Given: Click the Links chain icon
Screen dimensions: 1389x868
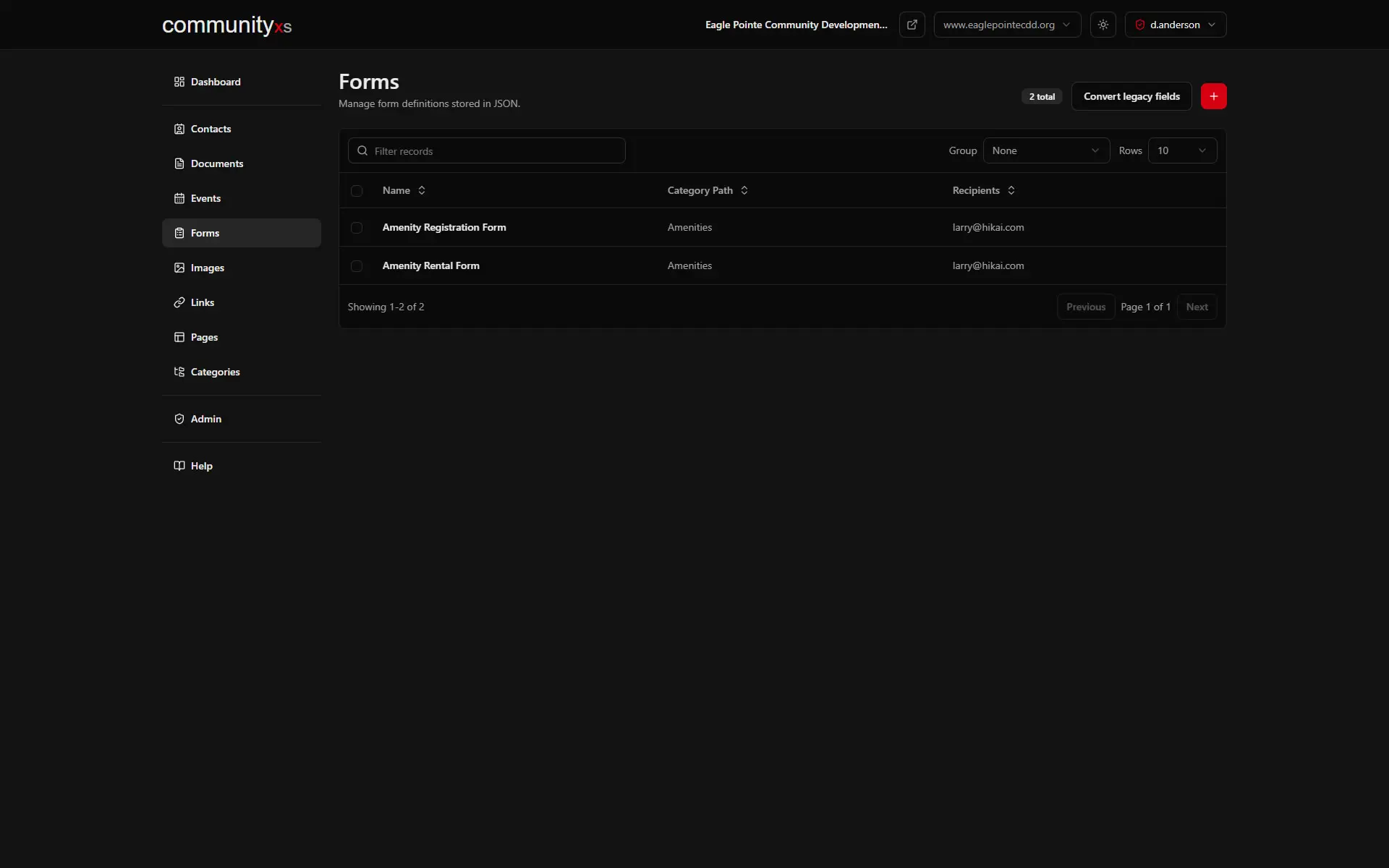Looking at the screenshot, I should coord(179,302).
